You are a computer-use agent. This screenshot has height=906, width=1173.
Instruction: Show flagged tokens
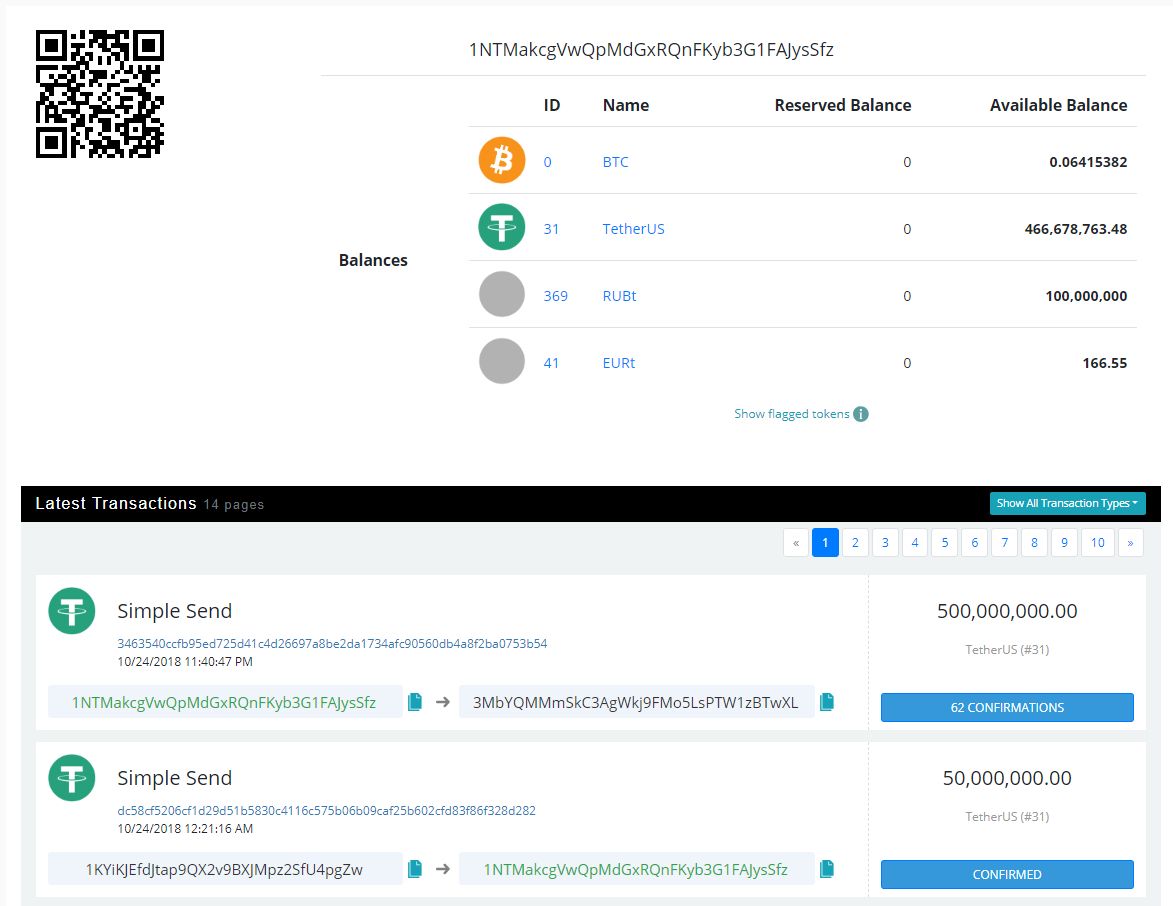coord(789,413)
